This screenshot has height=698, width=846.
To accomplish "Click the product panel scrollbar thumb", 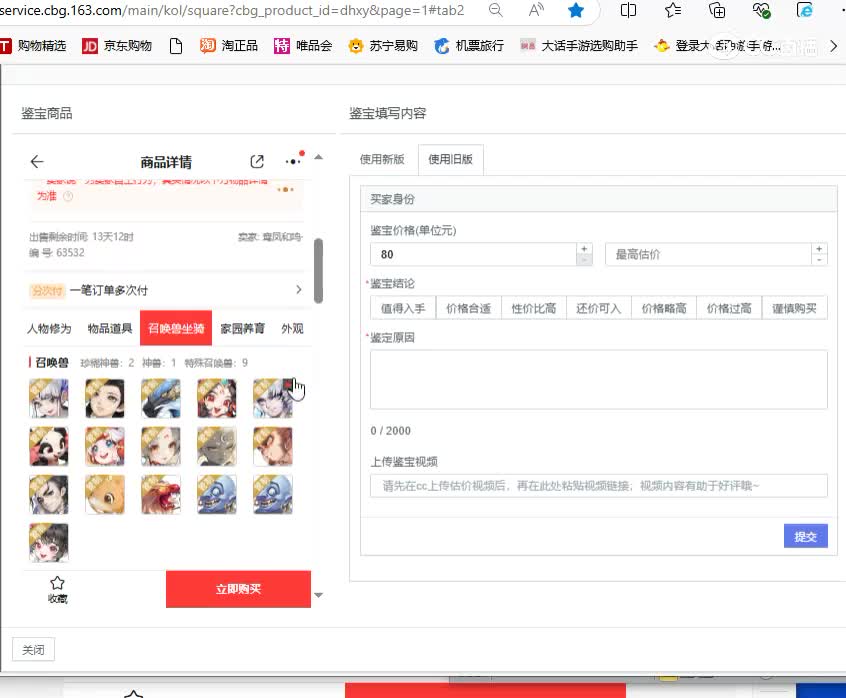I will [x=318, y=271].
